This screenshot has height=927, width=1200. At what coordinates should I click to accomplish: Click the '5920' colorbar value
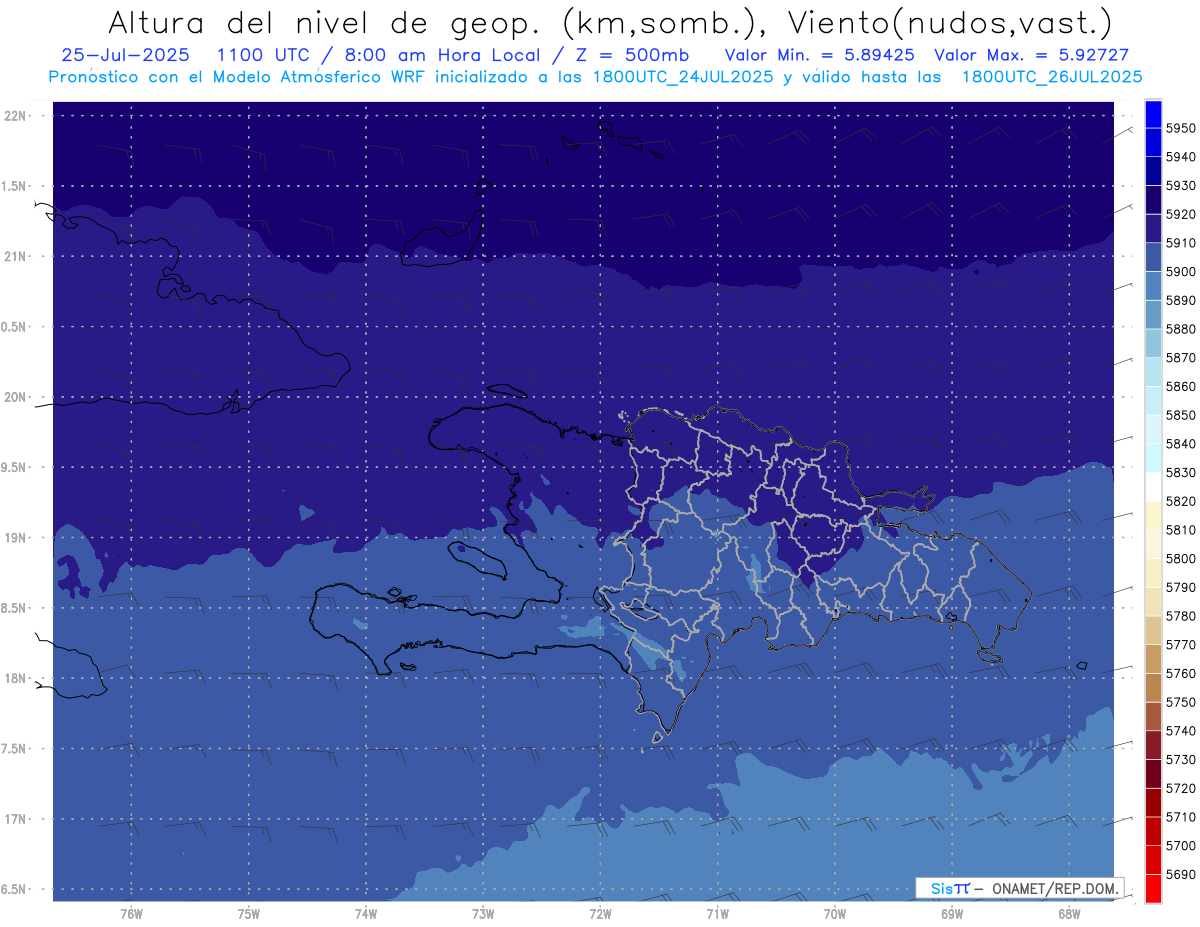pyautogui.click(x=1181, y=214)
